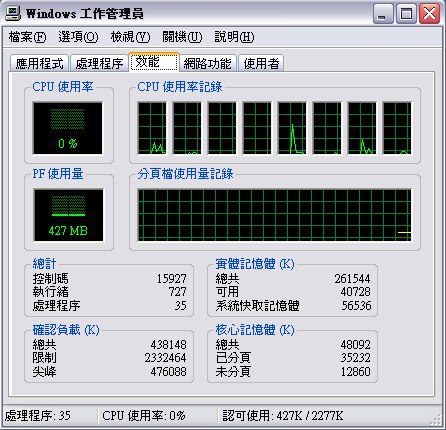Click the 未分頁 value 12860
The image size is (446, 430).
click(x=355, y=372)
